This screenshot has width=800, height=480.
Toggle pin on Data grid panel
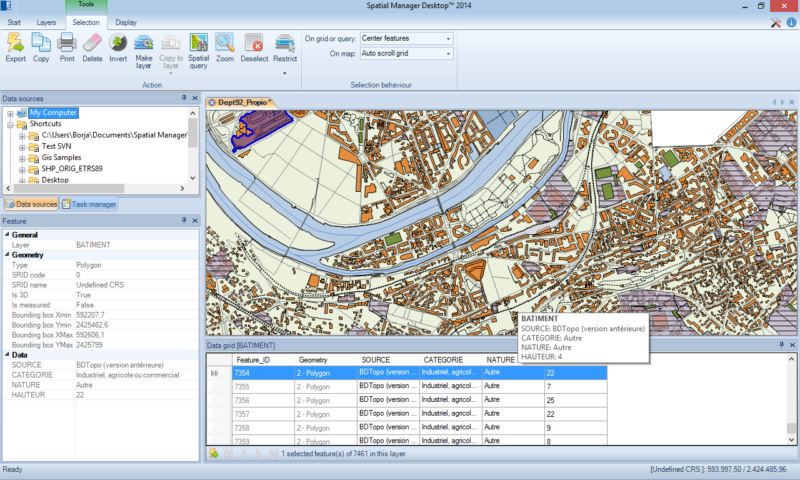(781, 345)
